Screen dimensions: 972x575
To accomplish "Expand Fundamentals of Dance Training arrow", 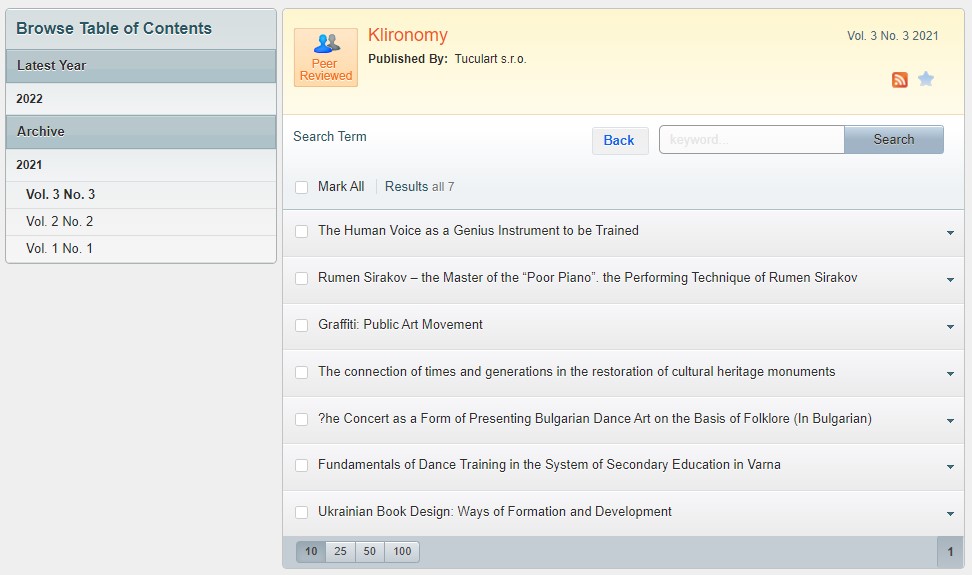I will [950, 466].
